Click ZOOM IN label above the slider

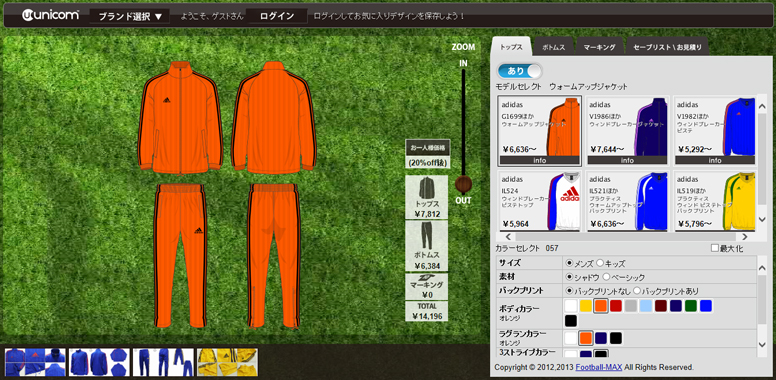coord(463,63)
